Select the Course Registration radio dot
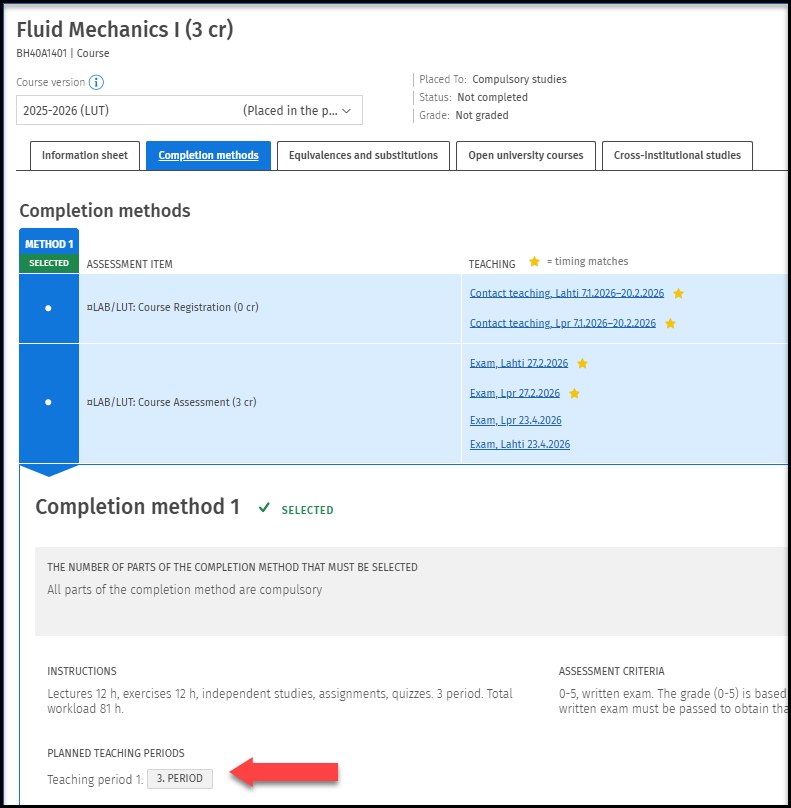This screenshot has height=808, width=791. click(48, 309)
